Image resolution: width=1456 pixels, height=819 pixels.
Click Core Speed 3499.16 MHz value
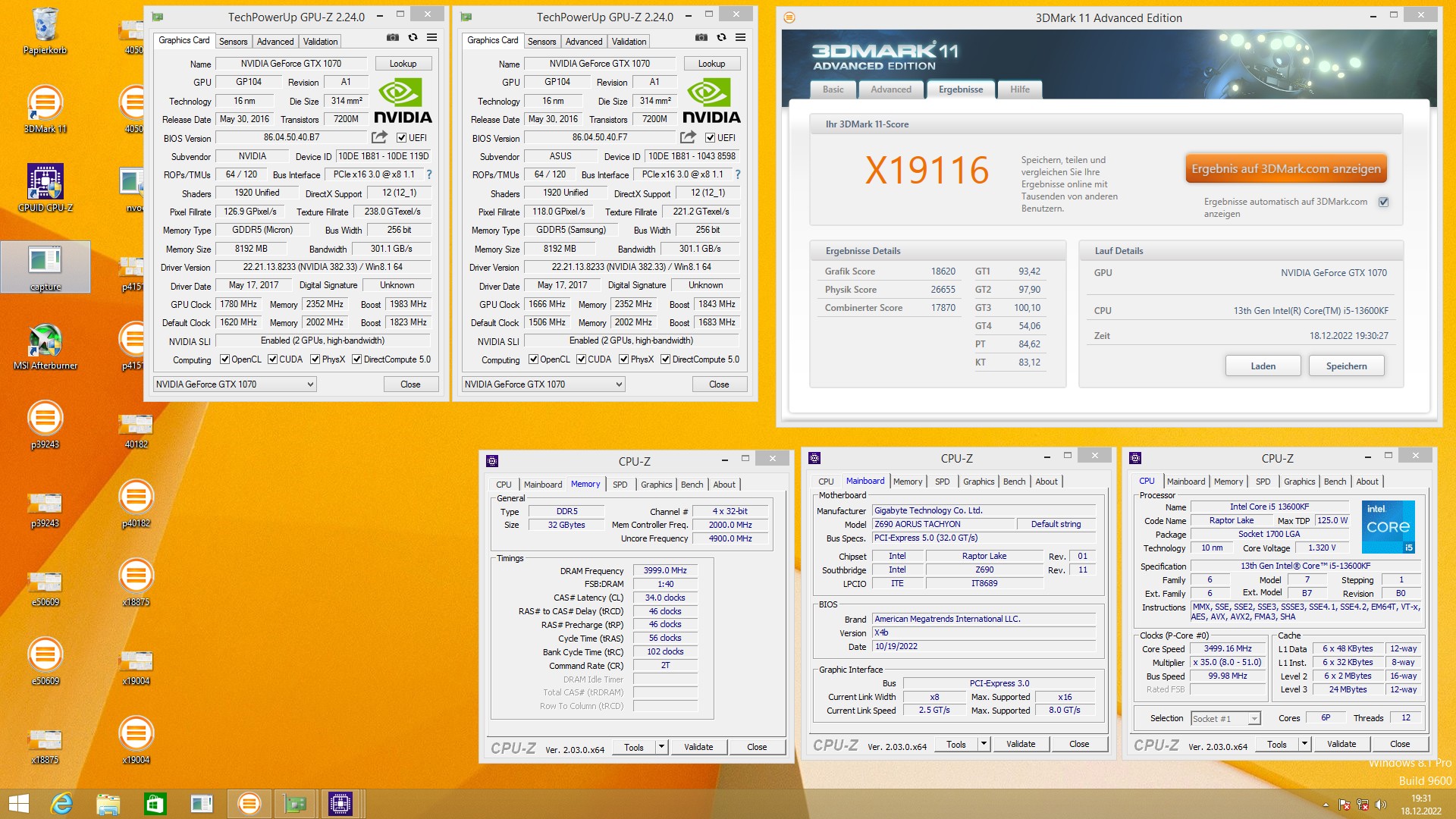pos(1228,648)
